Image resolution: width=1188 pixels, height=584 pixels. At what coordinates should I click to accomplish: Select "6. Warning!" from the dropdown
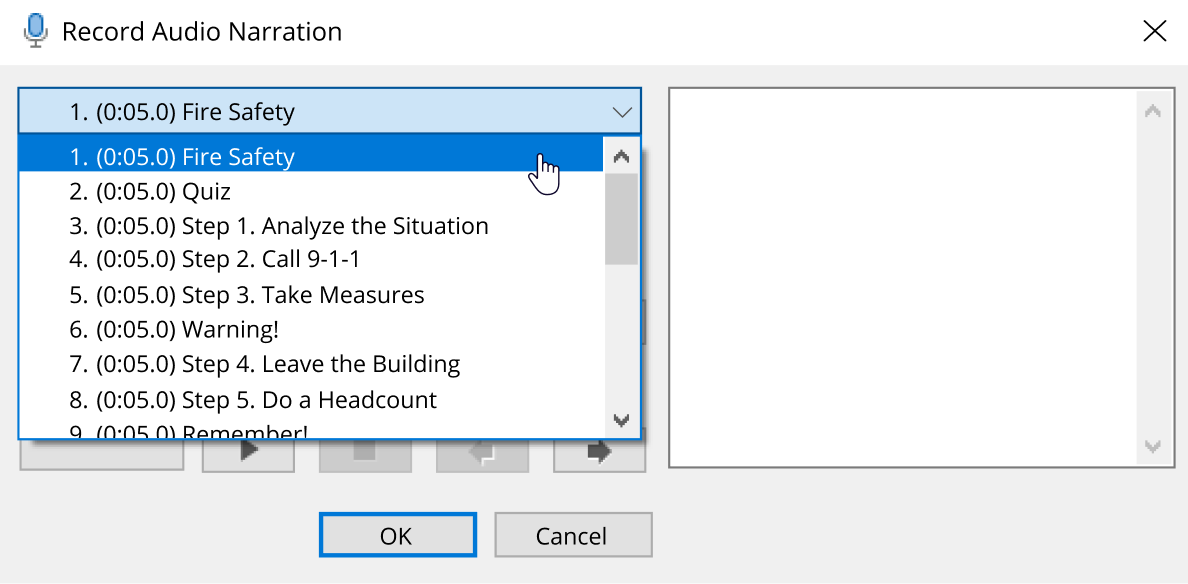300,329
